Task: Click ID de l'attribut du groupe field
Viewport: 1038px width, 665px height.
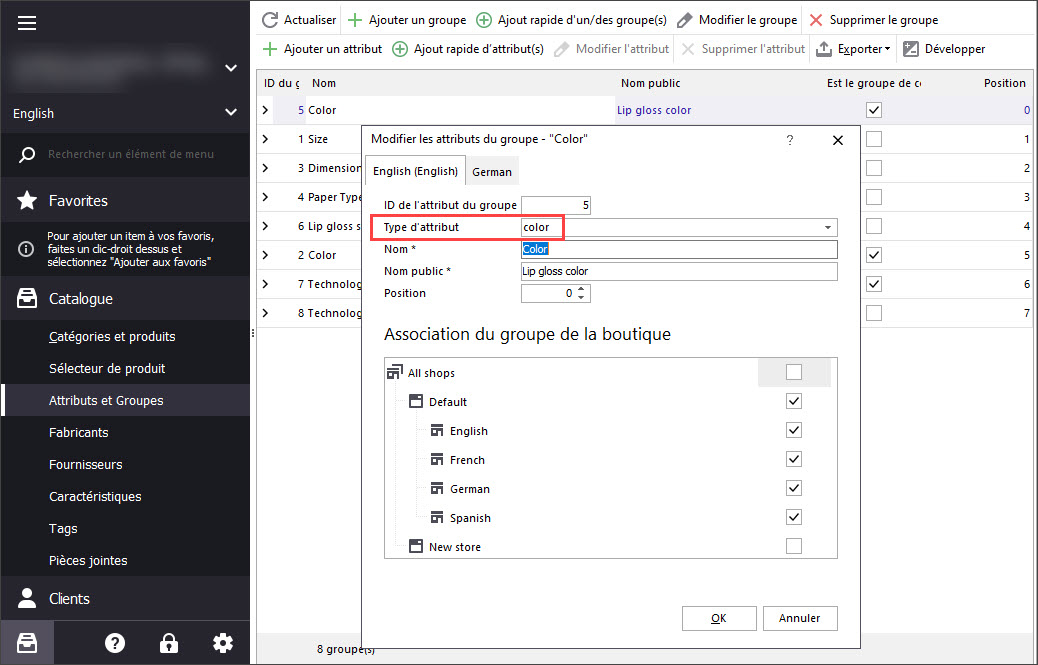Action: (x=556, y=205)
